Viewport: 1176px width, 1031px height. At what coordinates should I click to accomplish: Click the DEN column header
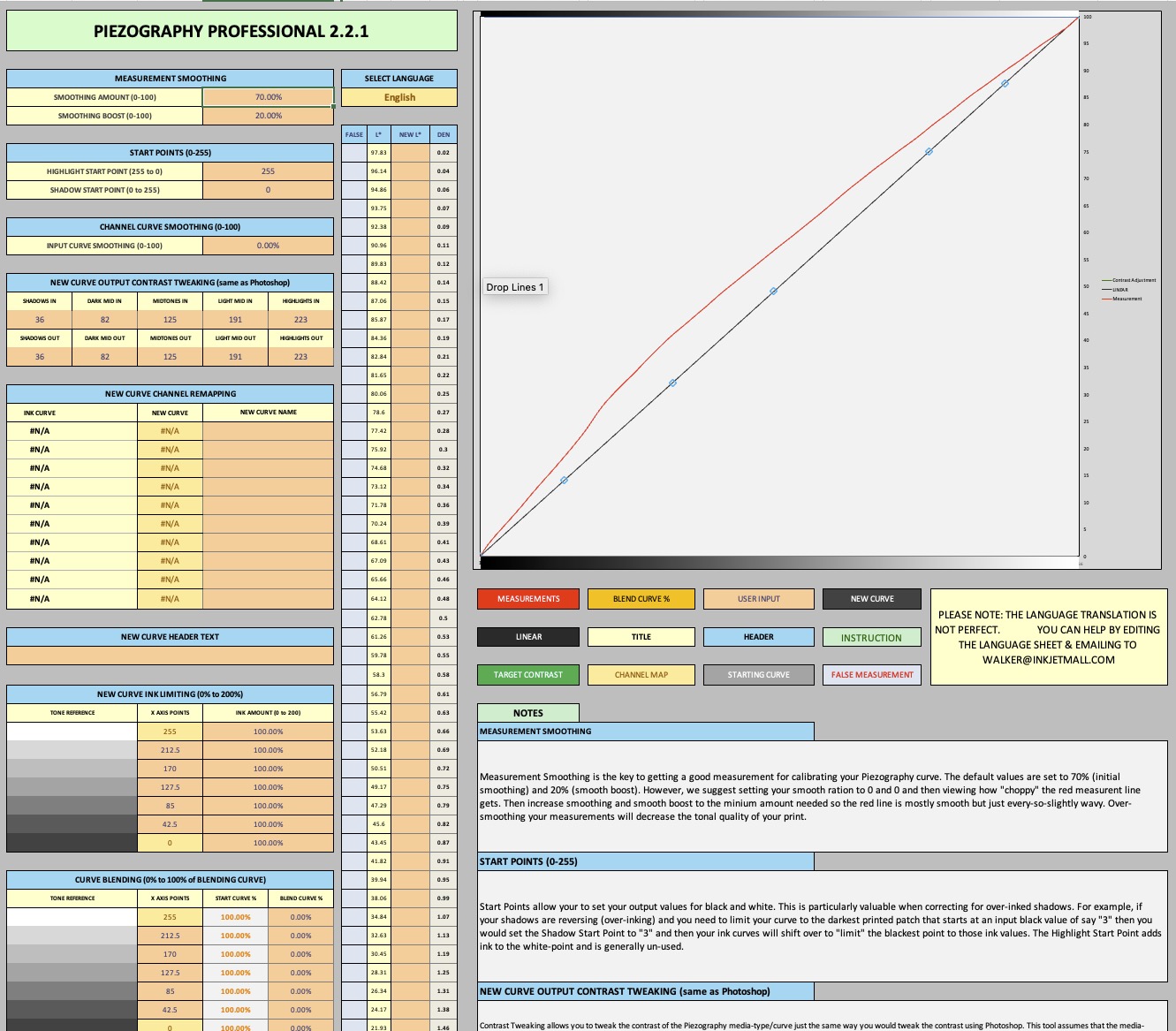pos(444,134)
